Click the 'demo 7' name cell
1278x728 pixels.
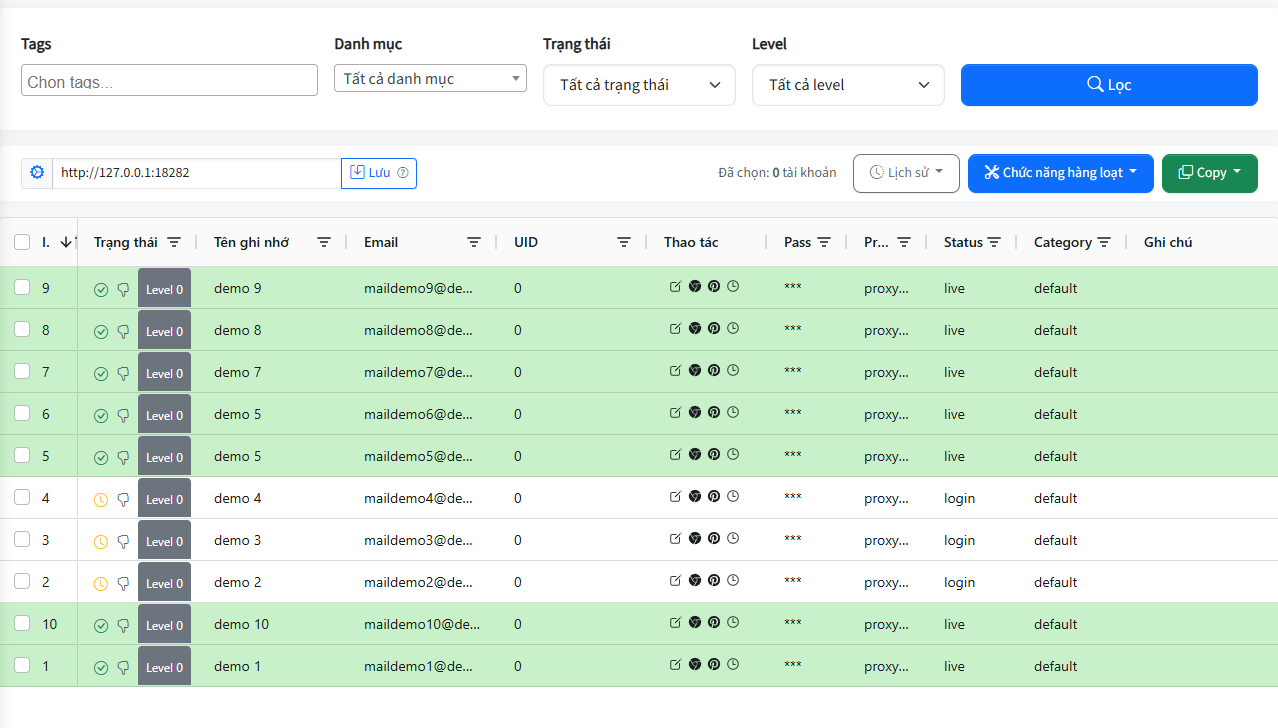238,372
